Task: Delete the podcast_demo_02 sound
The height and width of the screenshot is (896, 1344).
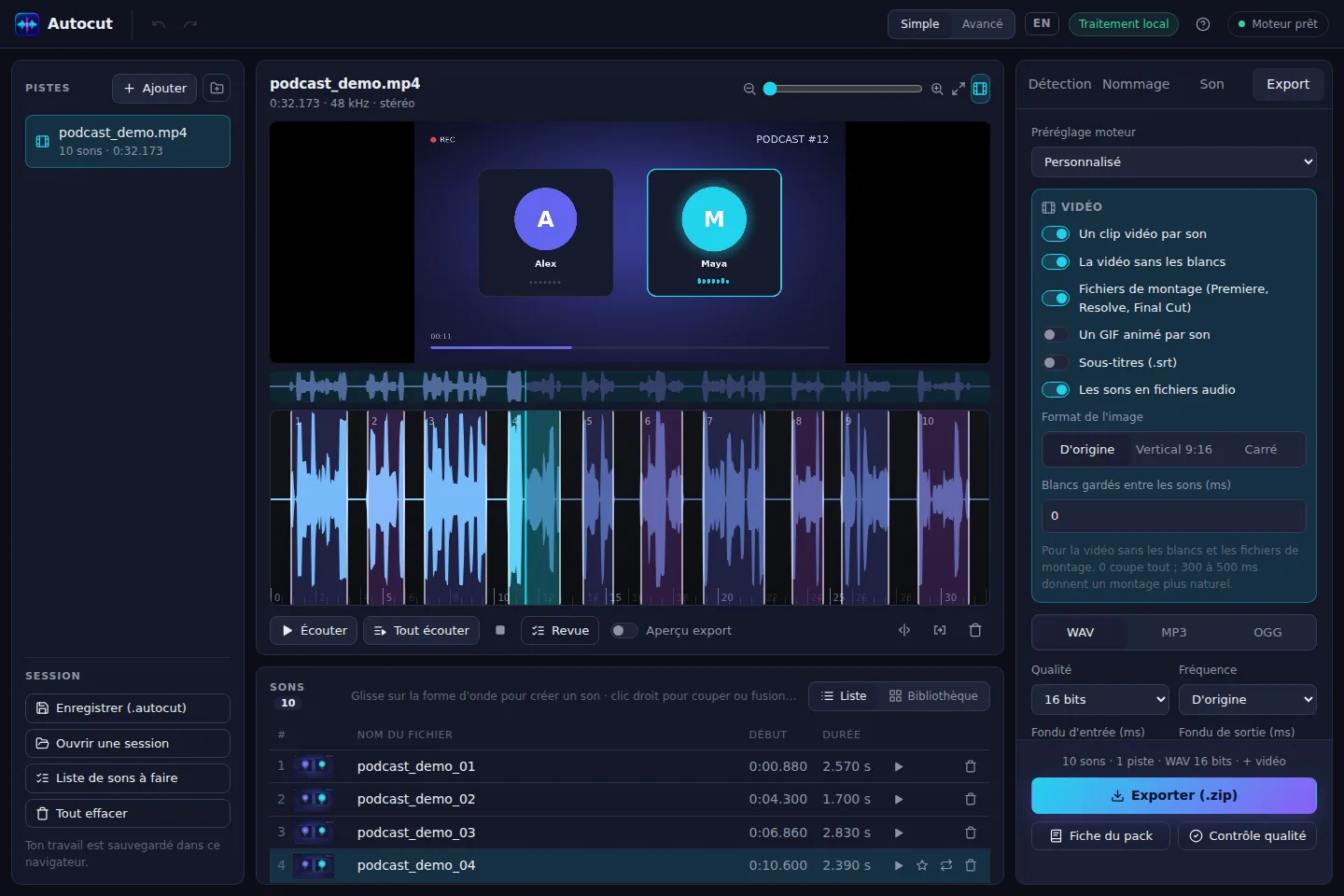Action: pyautogui.click(x=971, y=799)
